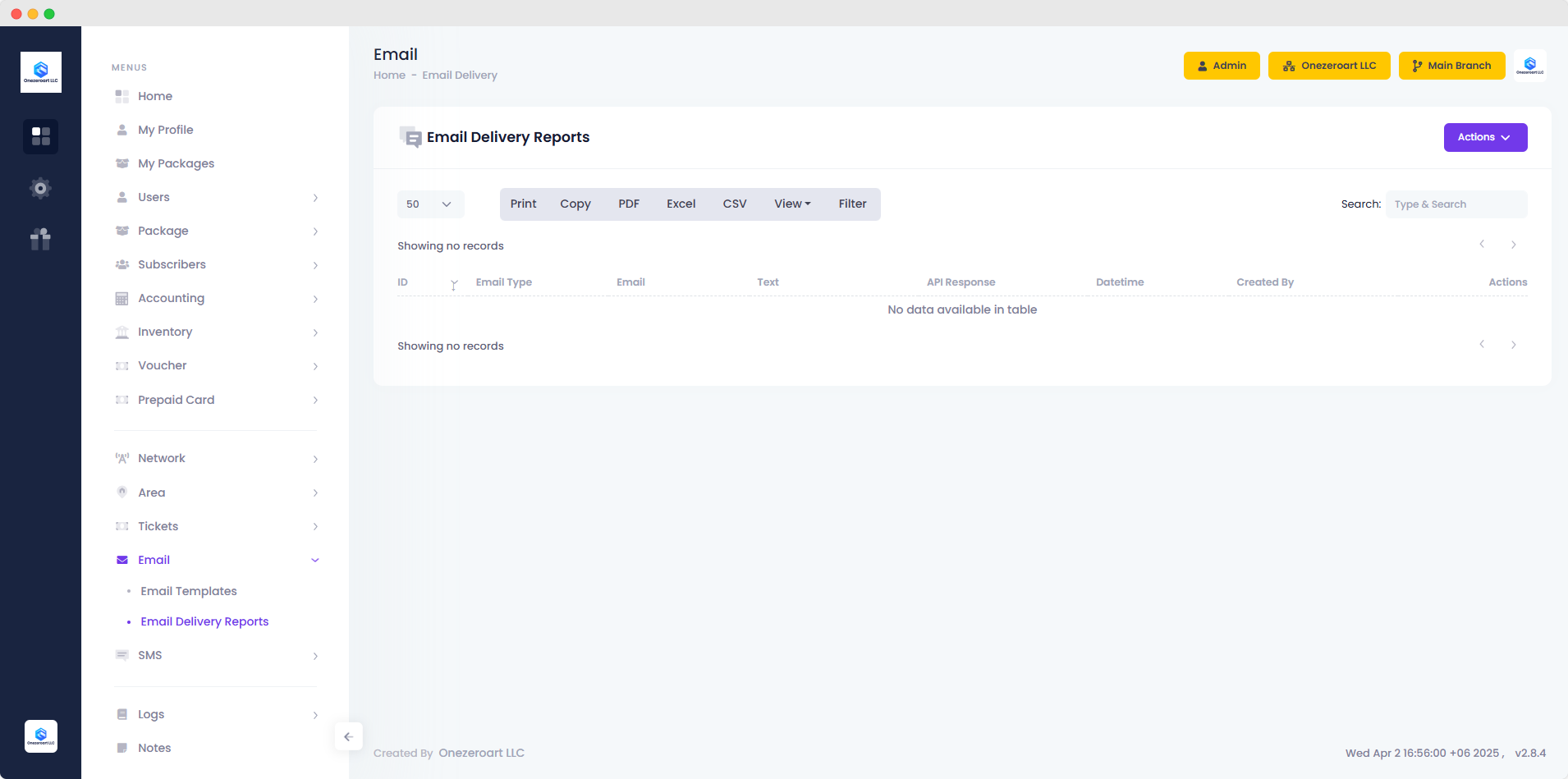Open My Packages menu item

176,163
